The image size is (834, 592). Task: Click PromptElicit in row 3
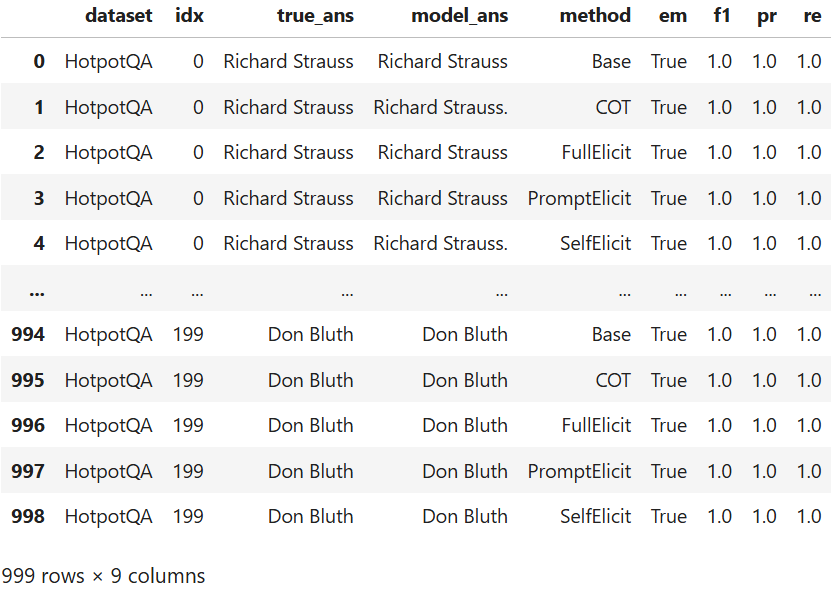579,198
